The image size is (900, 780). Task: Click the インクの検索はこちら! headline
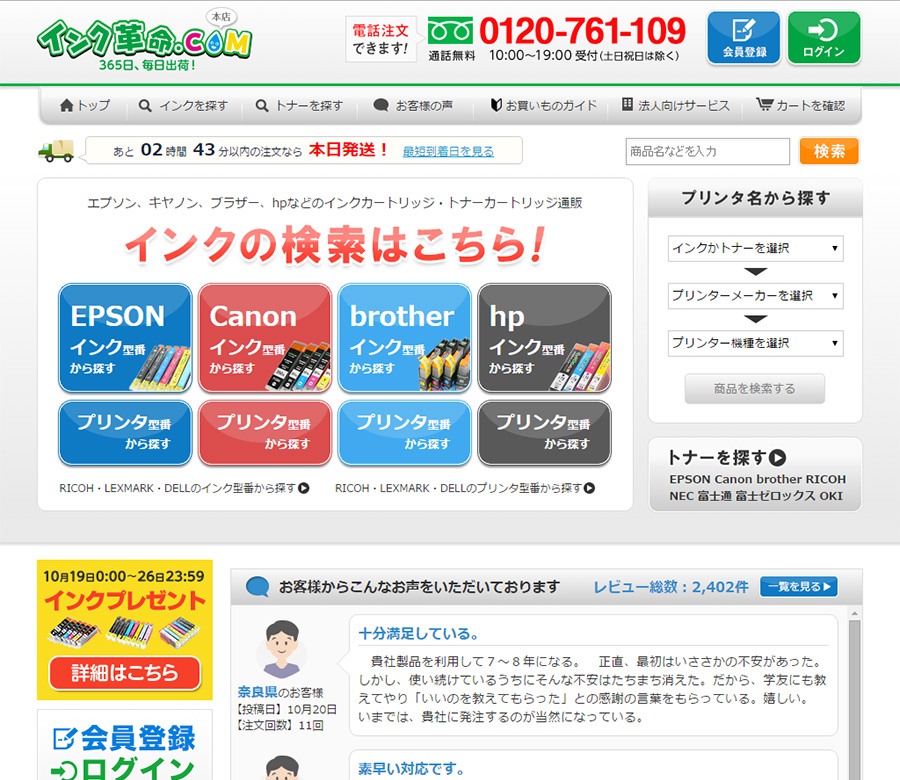pyautogui.click(x=335, y=245)
